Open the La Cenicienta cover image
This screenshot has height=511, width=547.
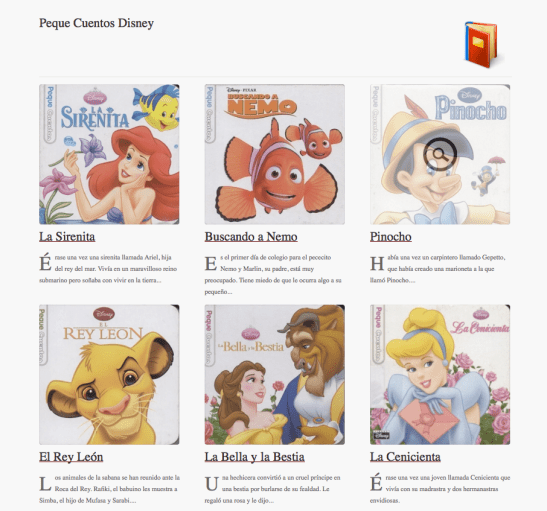[440, 375]
